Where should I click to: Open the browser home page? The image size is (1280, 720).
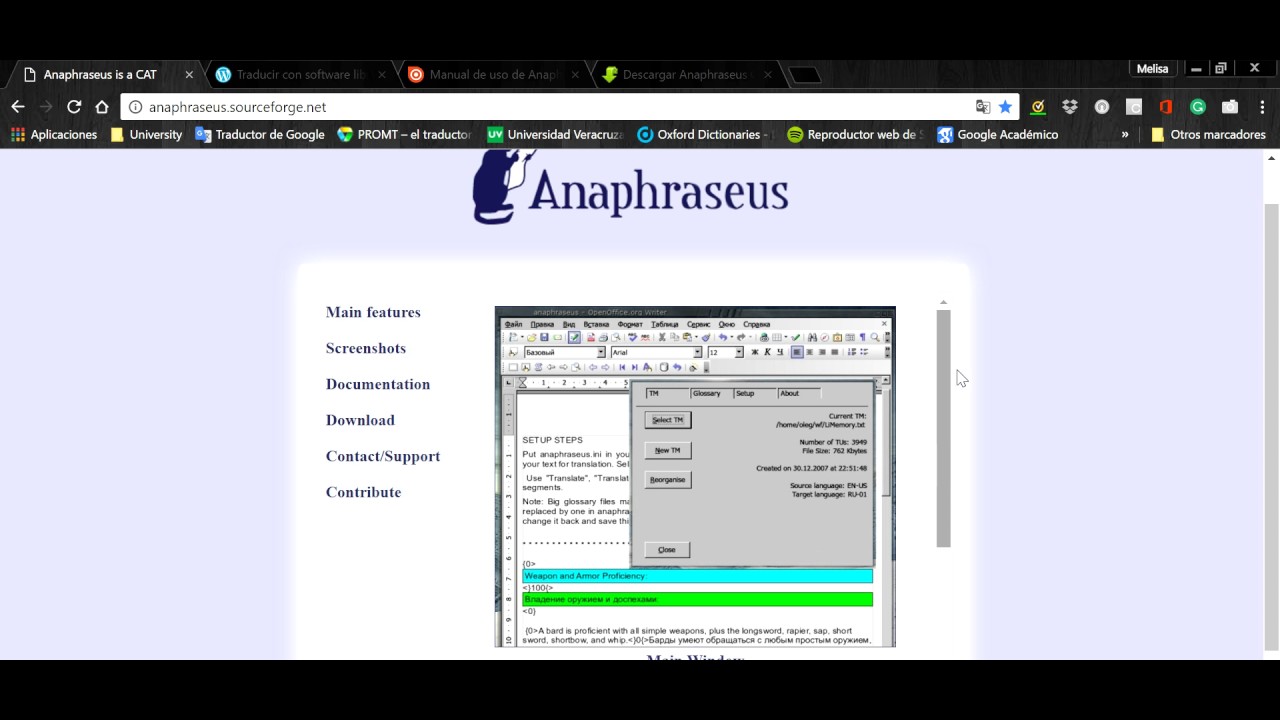(102, 107)
